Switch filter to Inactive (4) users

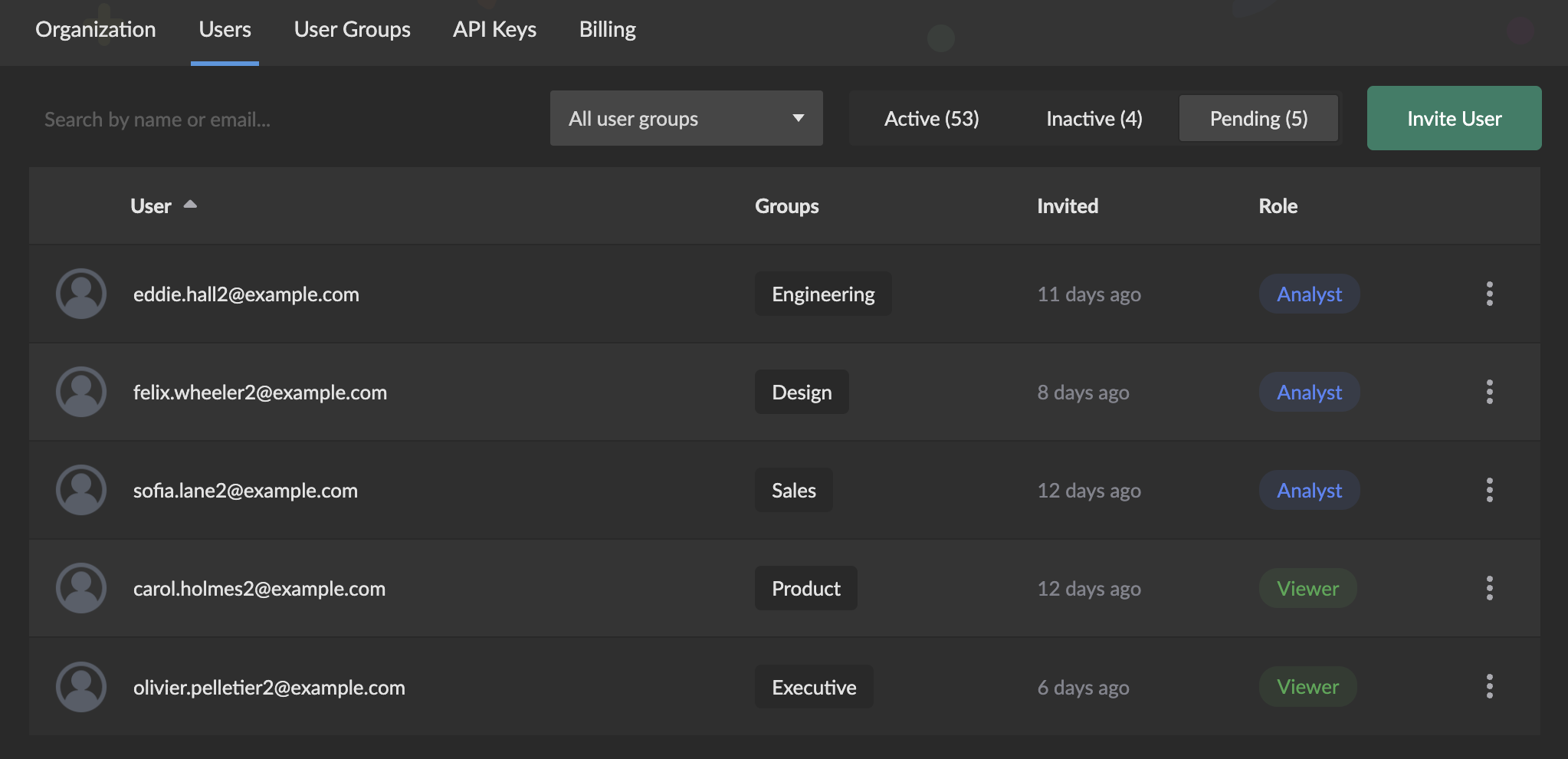(1094, 119)
